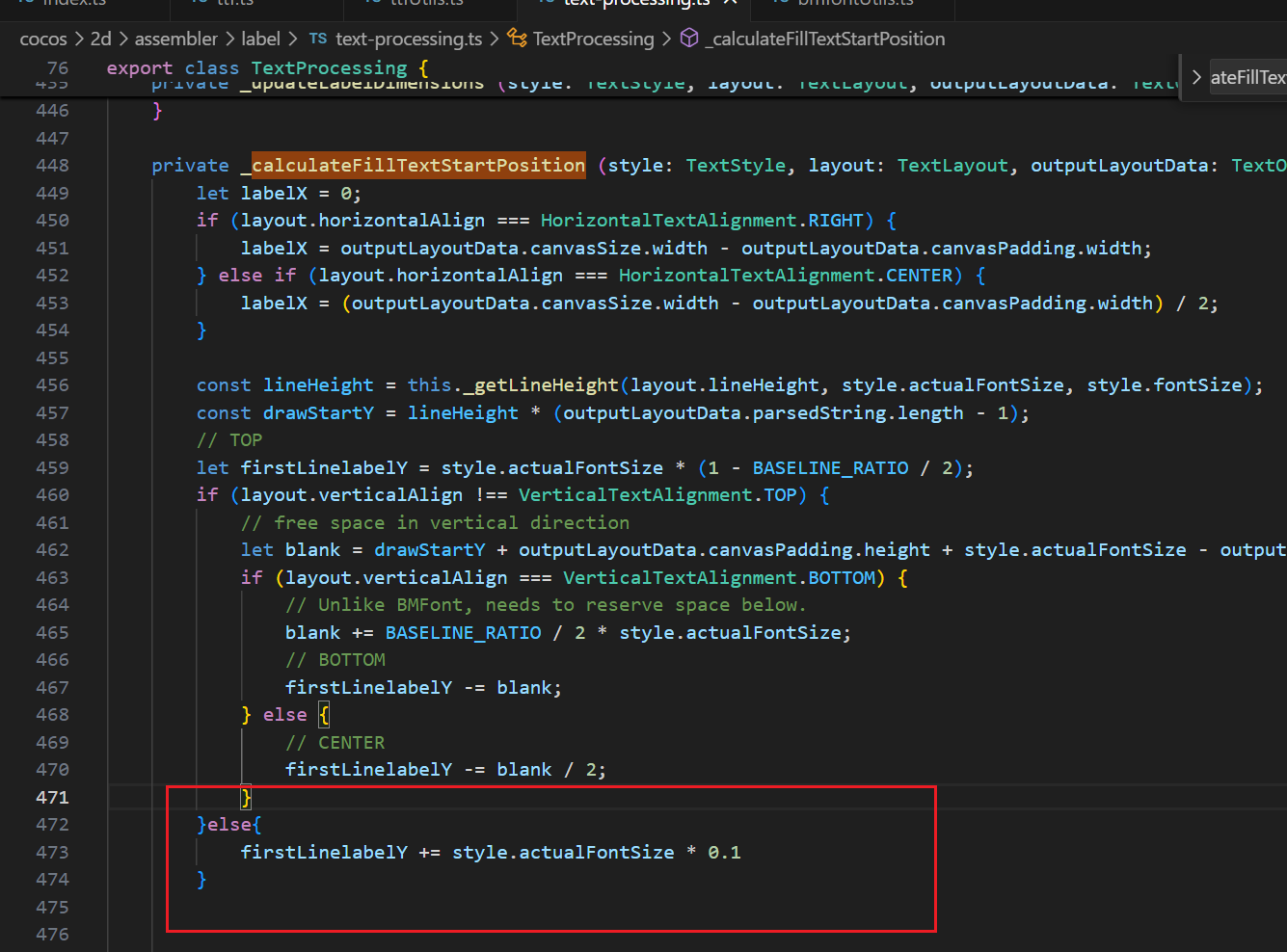Click the method cube icon in breadcrumbs

(x=689, y=39)
